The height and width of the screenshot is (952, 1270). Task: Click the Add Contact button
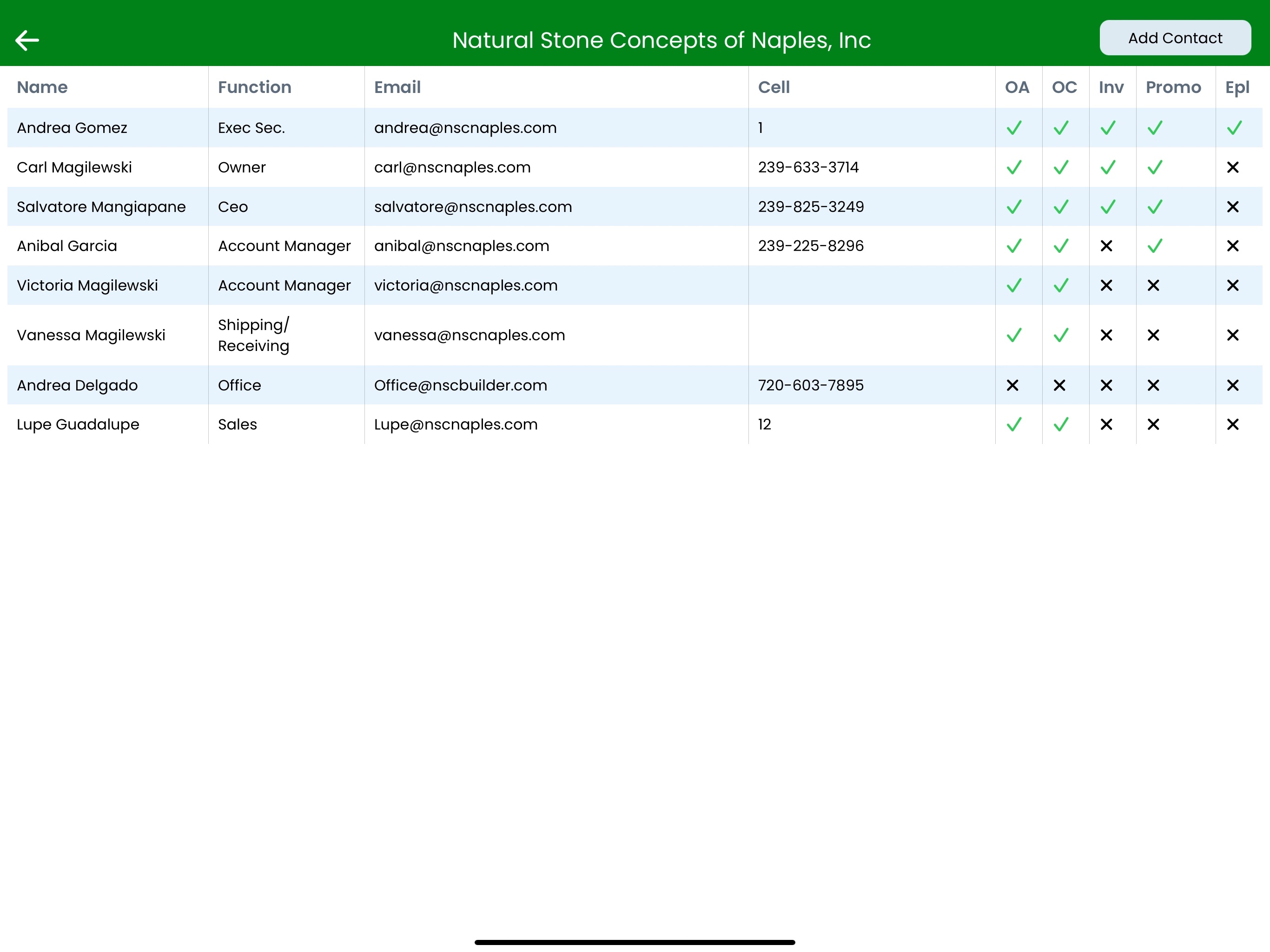pos(1175,38)
